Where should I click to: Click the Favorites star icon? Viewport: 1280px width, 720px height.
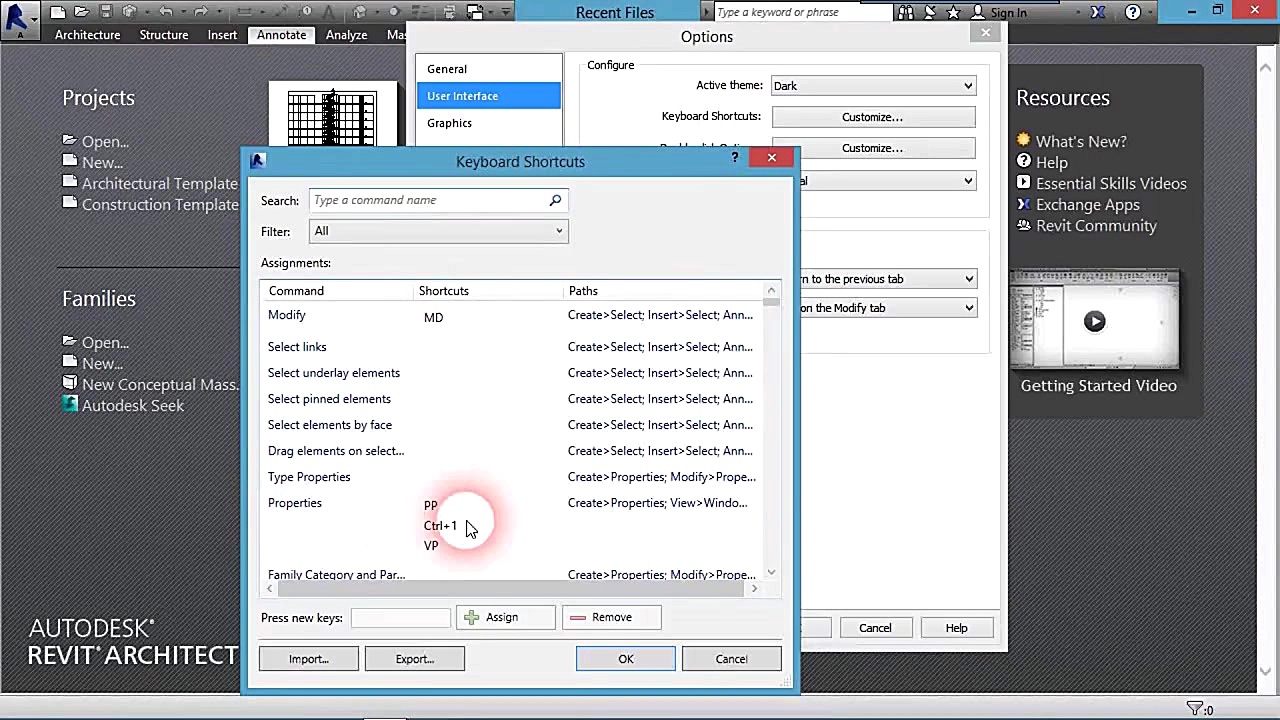tap(953, 13)
